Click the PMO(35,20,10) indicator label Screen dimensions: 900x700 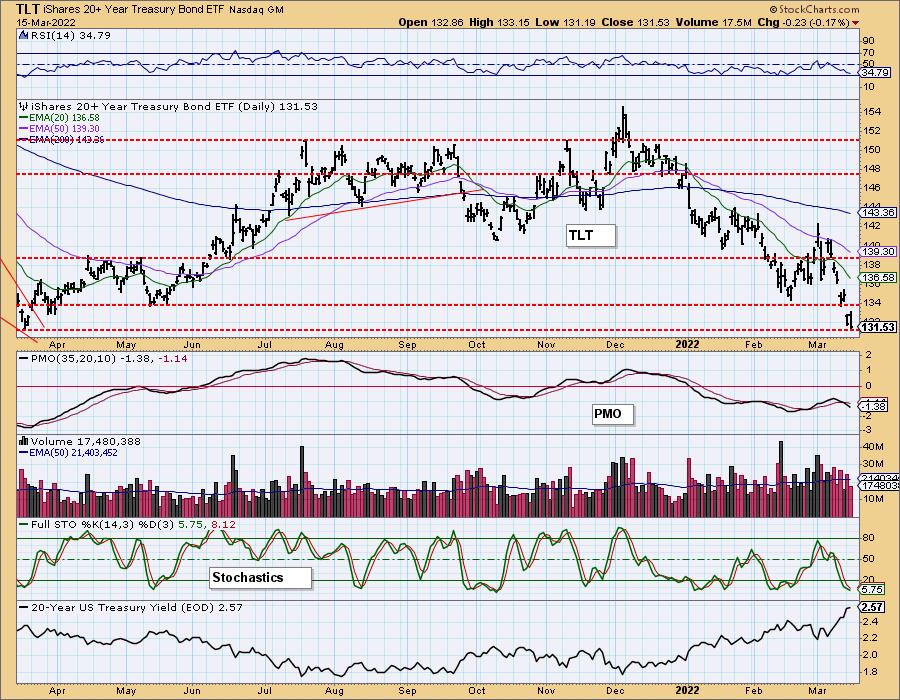pos(103,359)
